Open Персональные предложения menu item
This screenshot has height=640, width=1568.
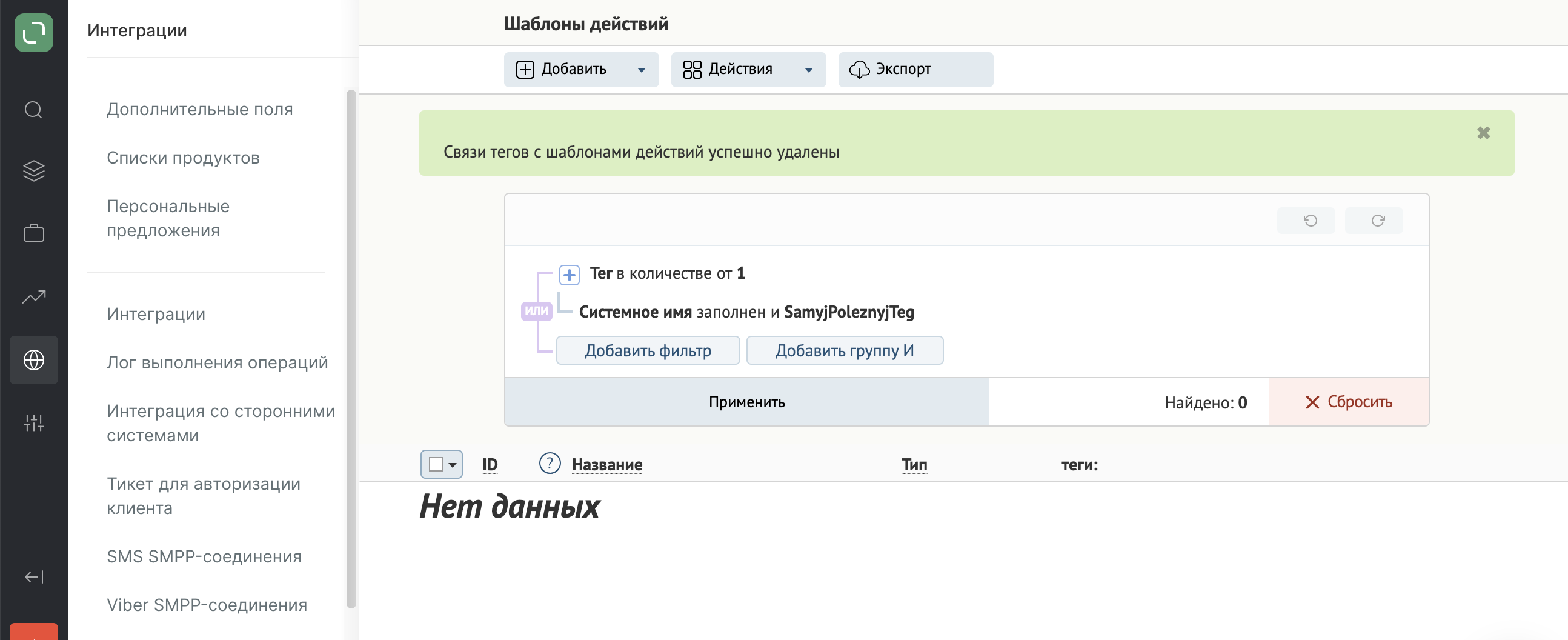(x=168, y=219)
